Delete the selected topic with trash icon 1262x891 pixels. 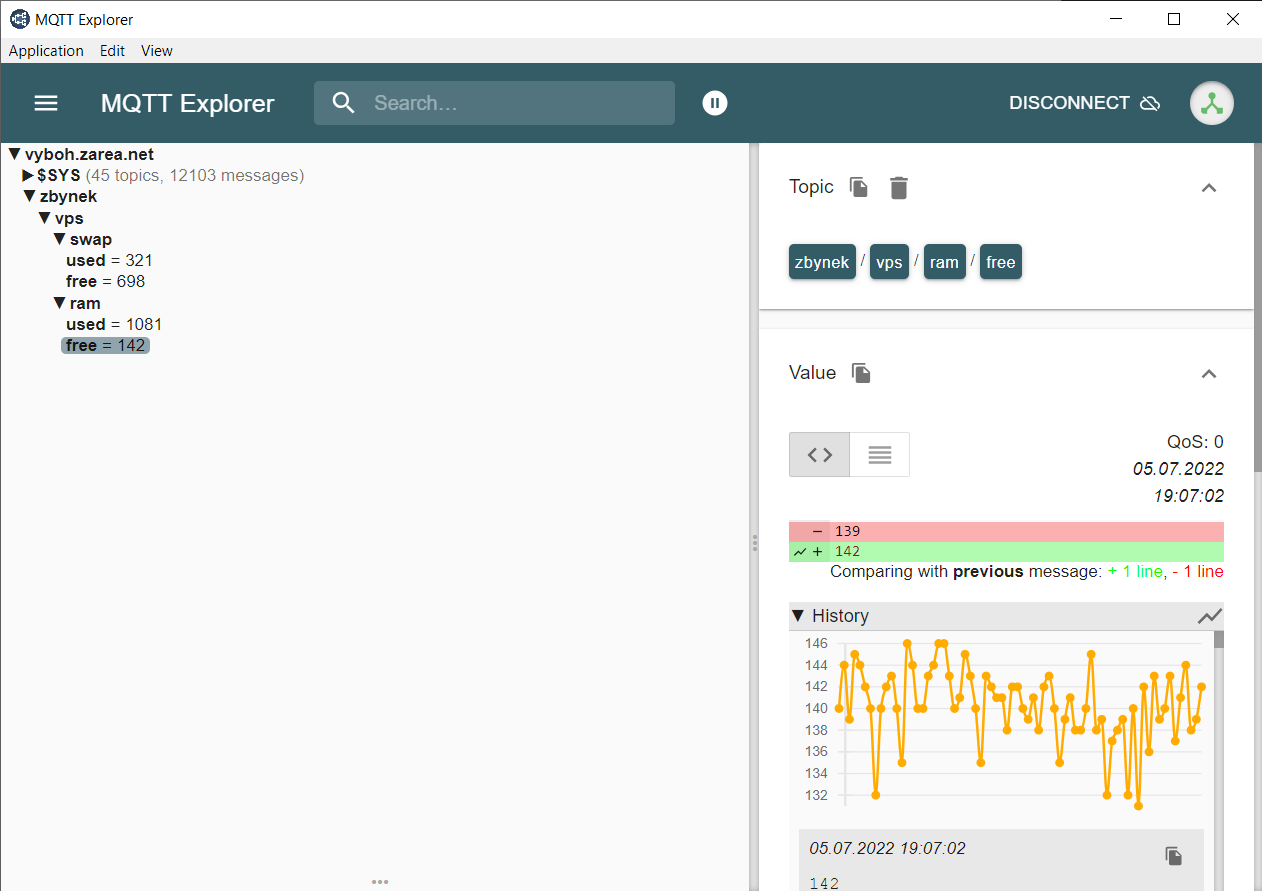point(899,187)
